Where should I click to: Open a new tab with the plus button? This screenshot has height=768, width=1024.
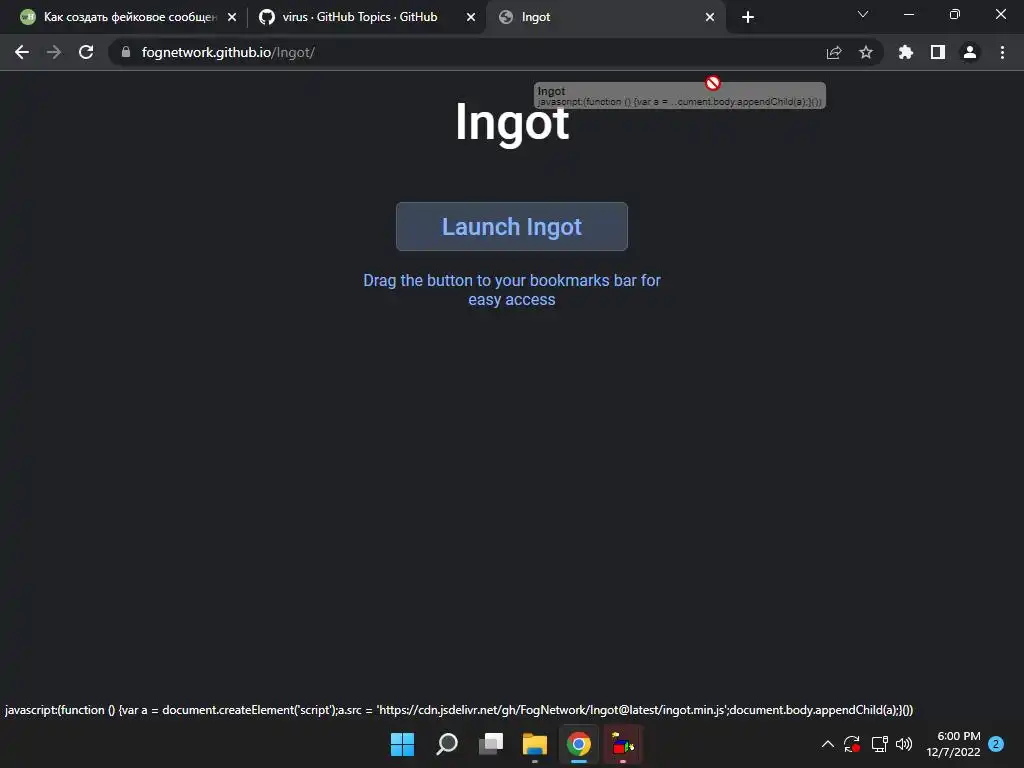[x=748, y=17]
